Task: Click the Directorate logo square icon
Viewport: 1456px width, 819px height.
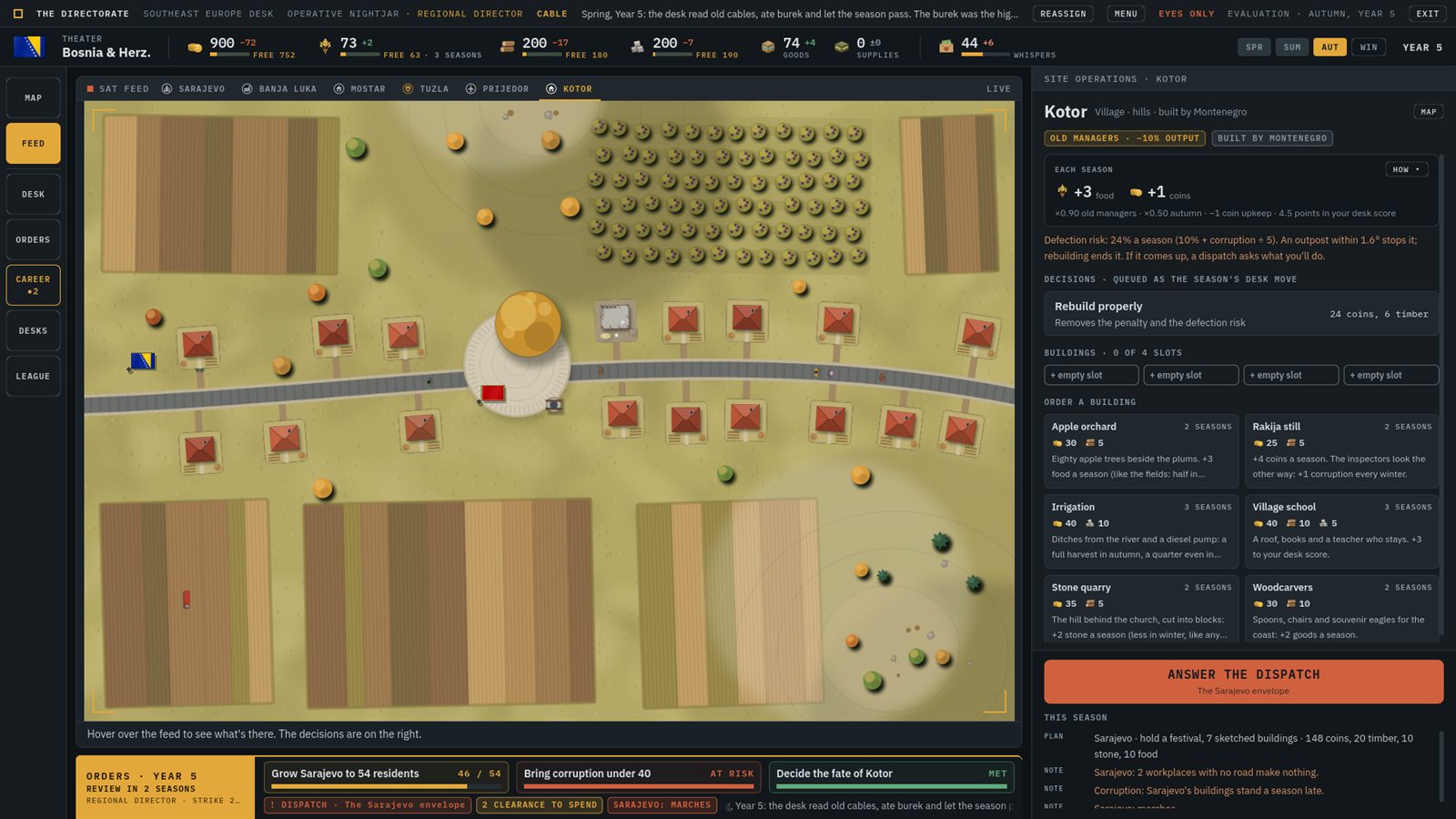Action: tap(18, 14)
